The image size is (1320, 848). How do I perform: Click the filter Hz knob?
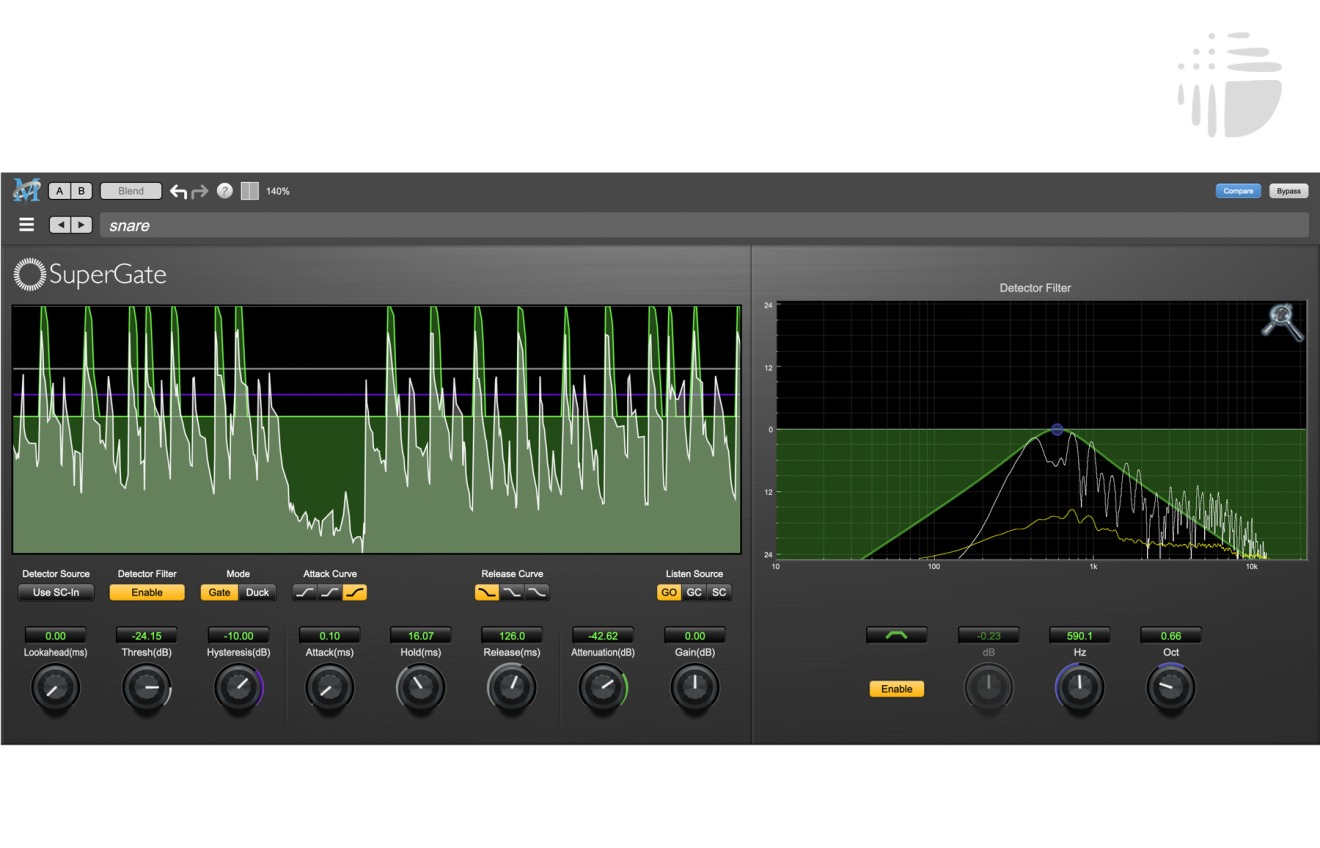point(1080,688)
